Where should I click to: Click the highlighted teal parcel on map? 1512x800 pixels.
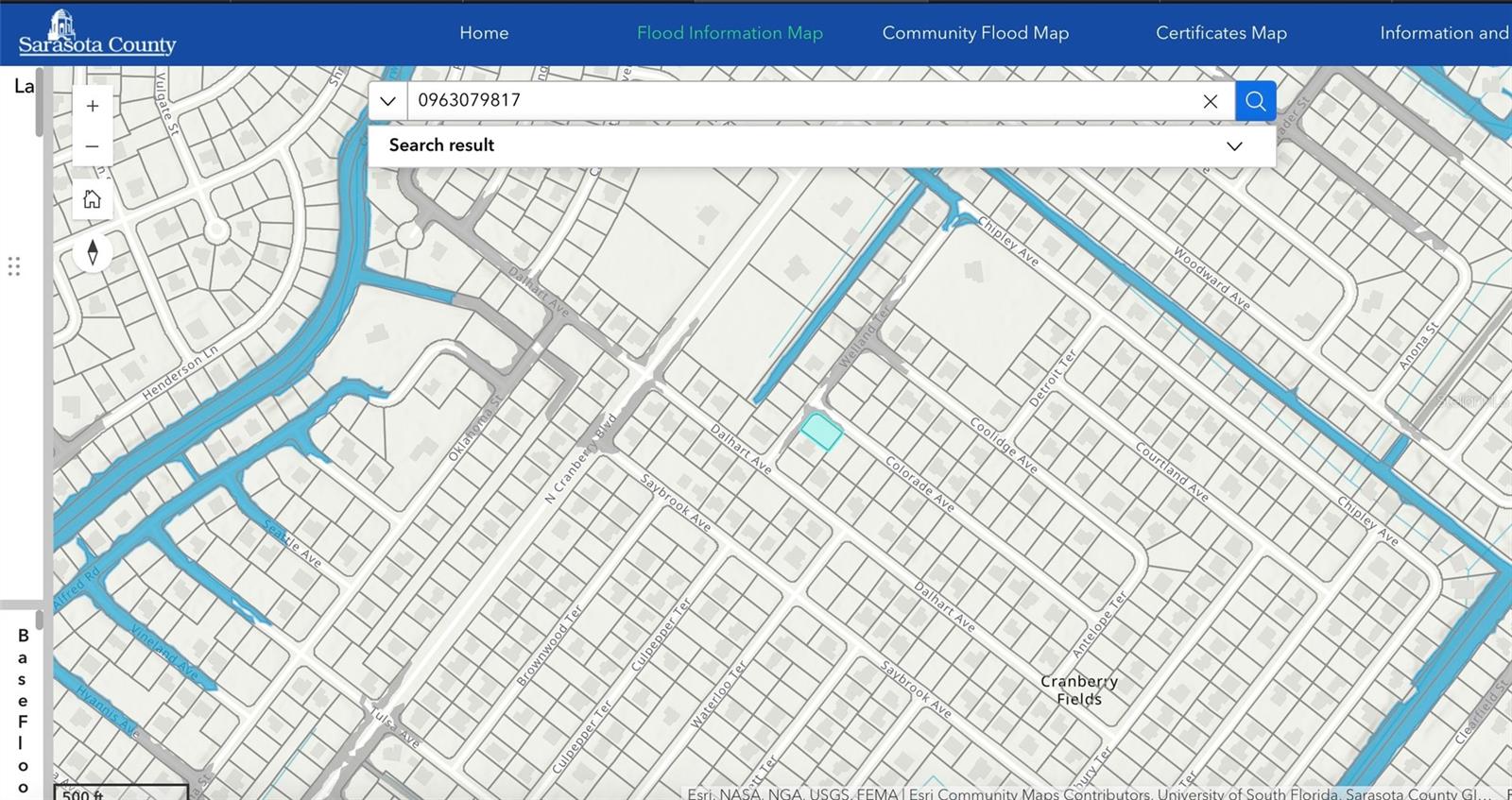point(821,431)
